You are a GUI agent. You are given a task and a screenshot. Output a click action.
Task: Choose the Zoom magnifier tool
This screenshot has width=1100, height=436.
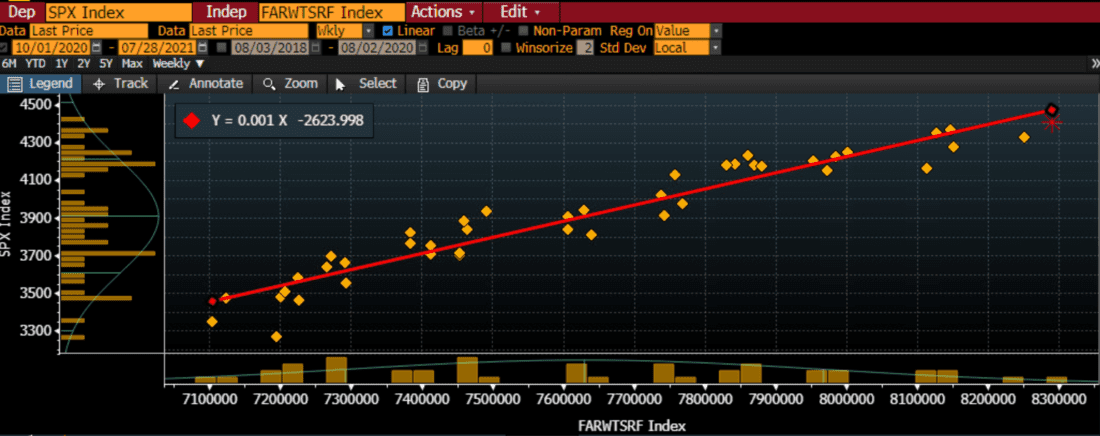(290, 84)
